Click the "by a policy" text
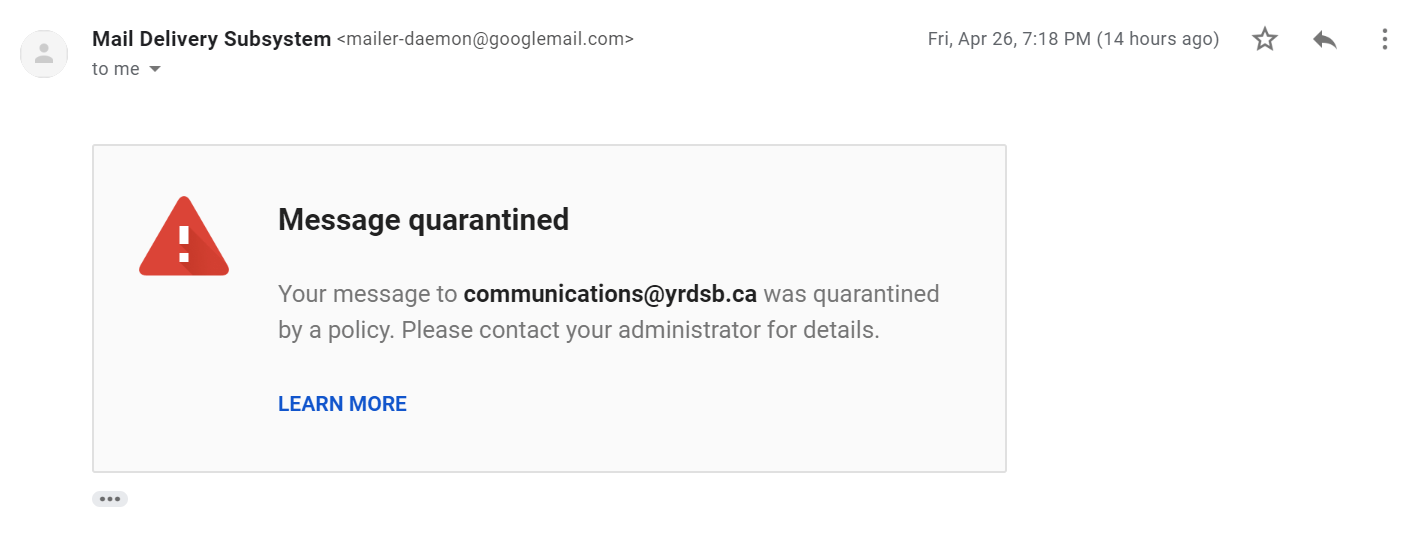Viewport: 1424px width, 533px height. tap(334, 330)
